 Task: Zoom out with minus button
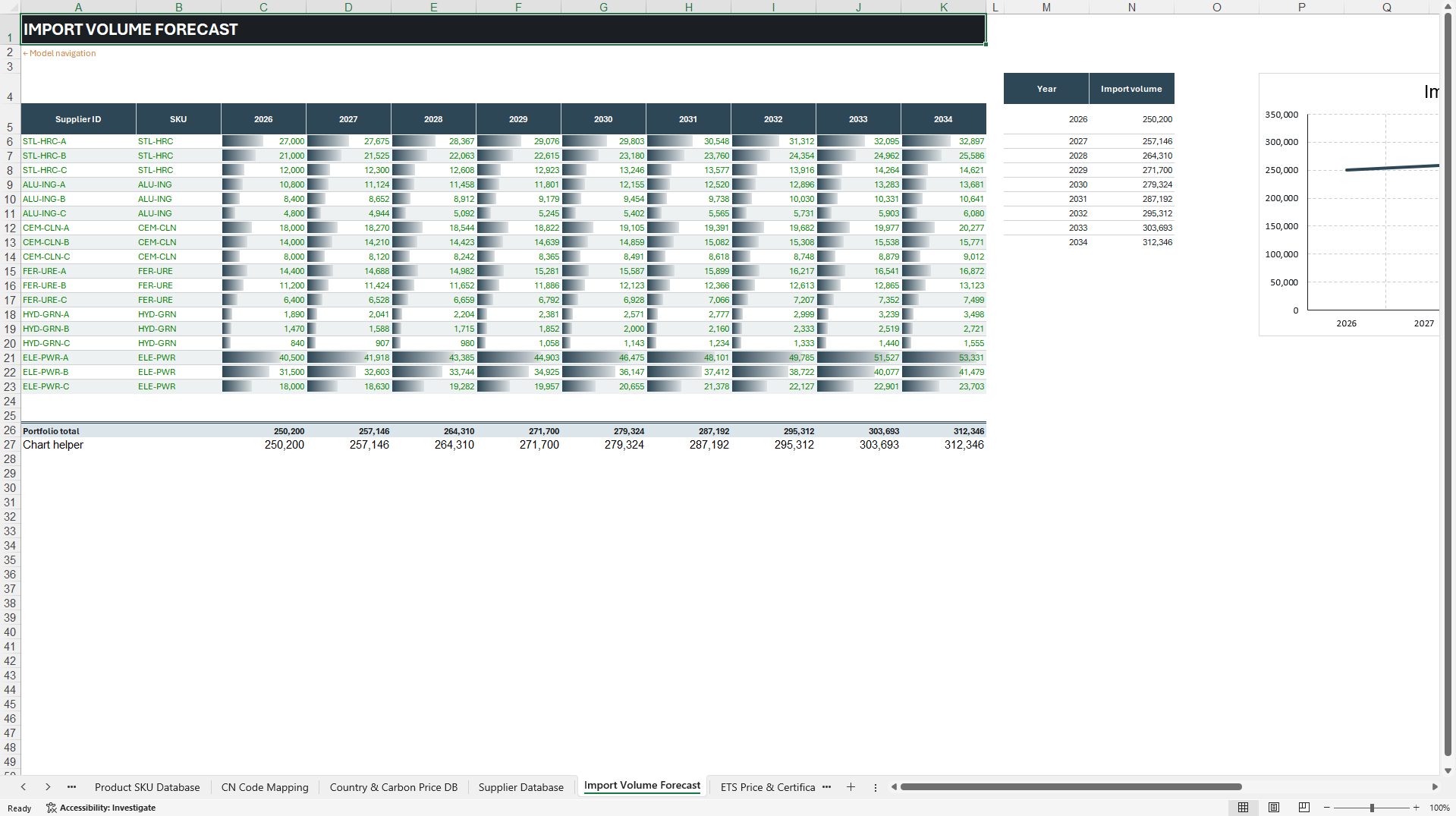[1327, 808]
